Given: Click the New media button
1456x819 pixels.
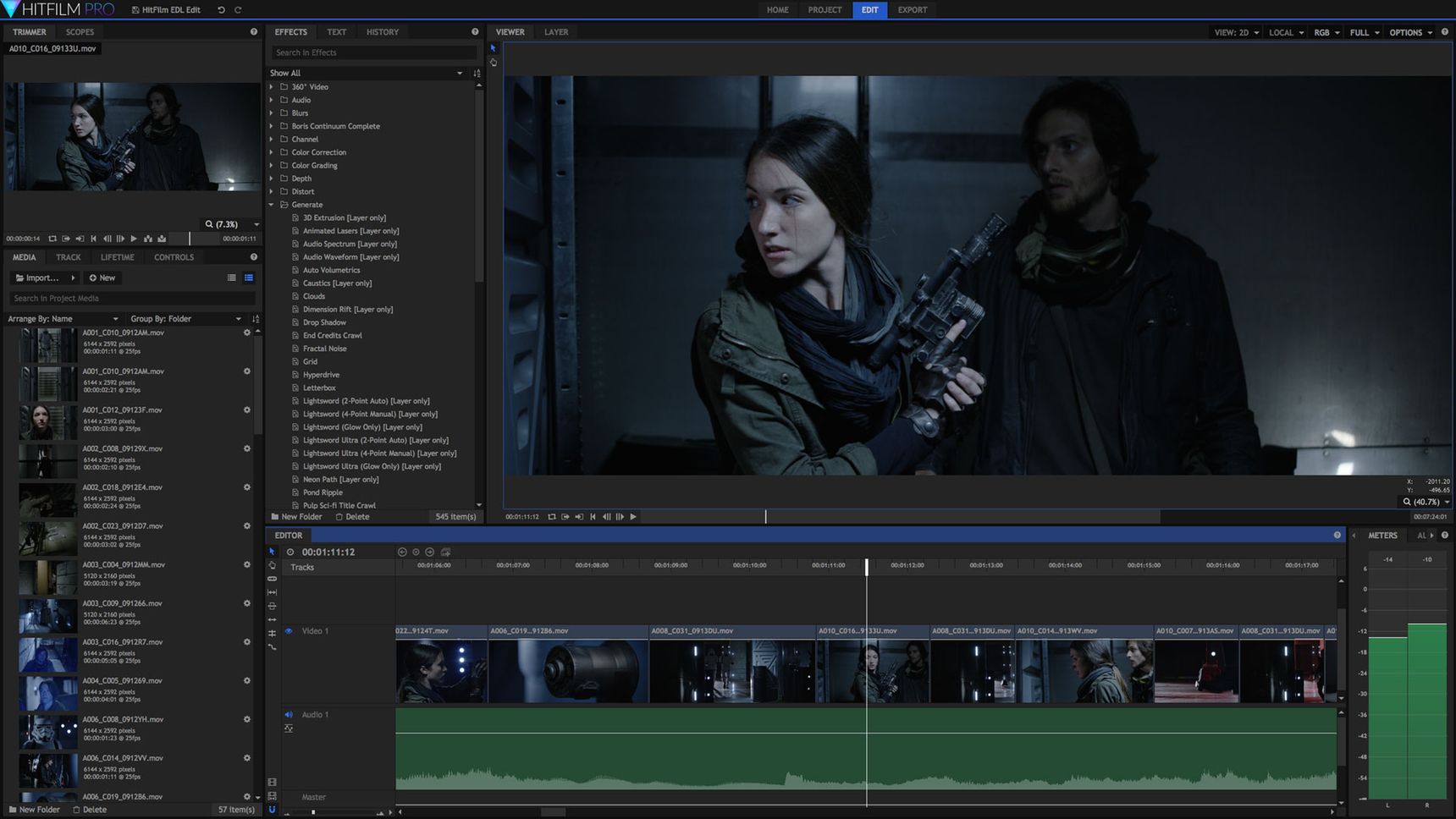Looking at the screenshot, I should (x=102, y=278).
